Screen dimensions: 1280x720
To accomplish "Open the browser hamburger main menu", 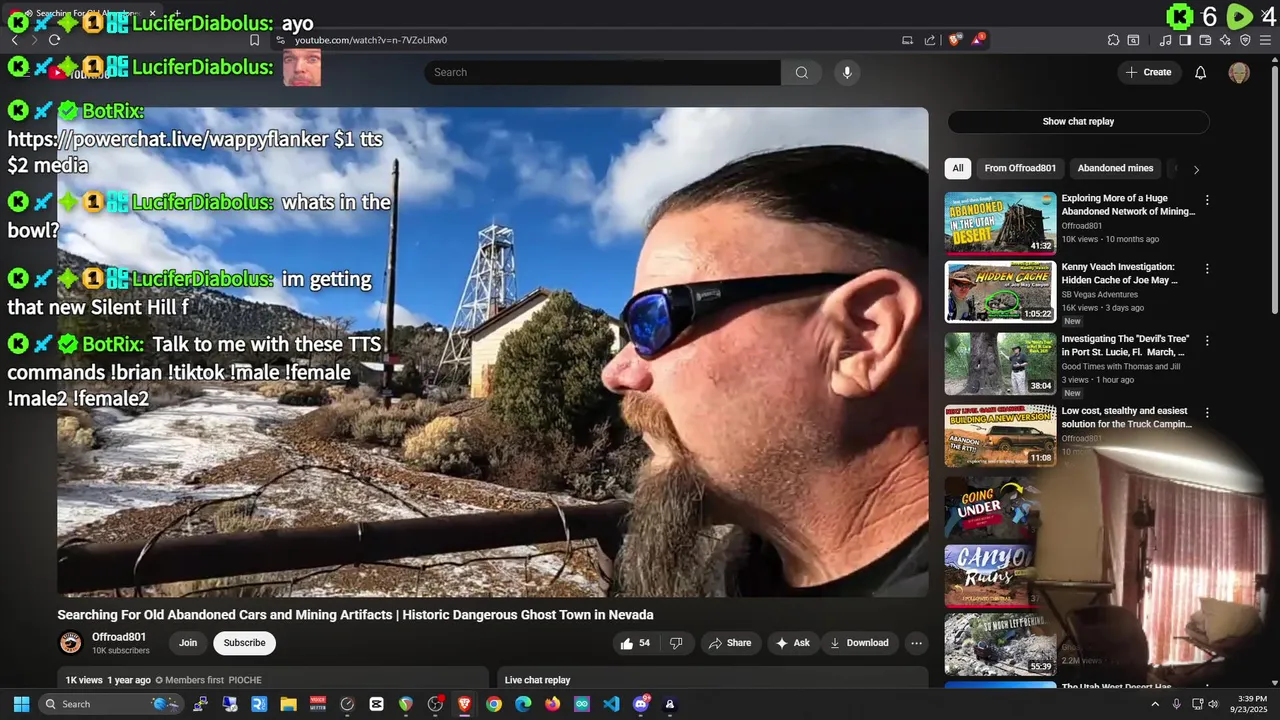I will pyautogui.click(x=1266, y=40).
